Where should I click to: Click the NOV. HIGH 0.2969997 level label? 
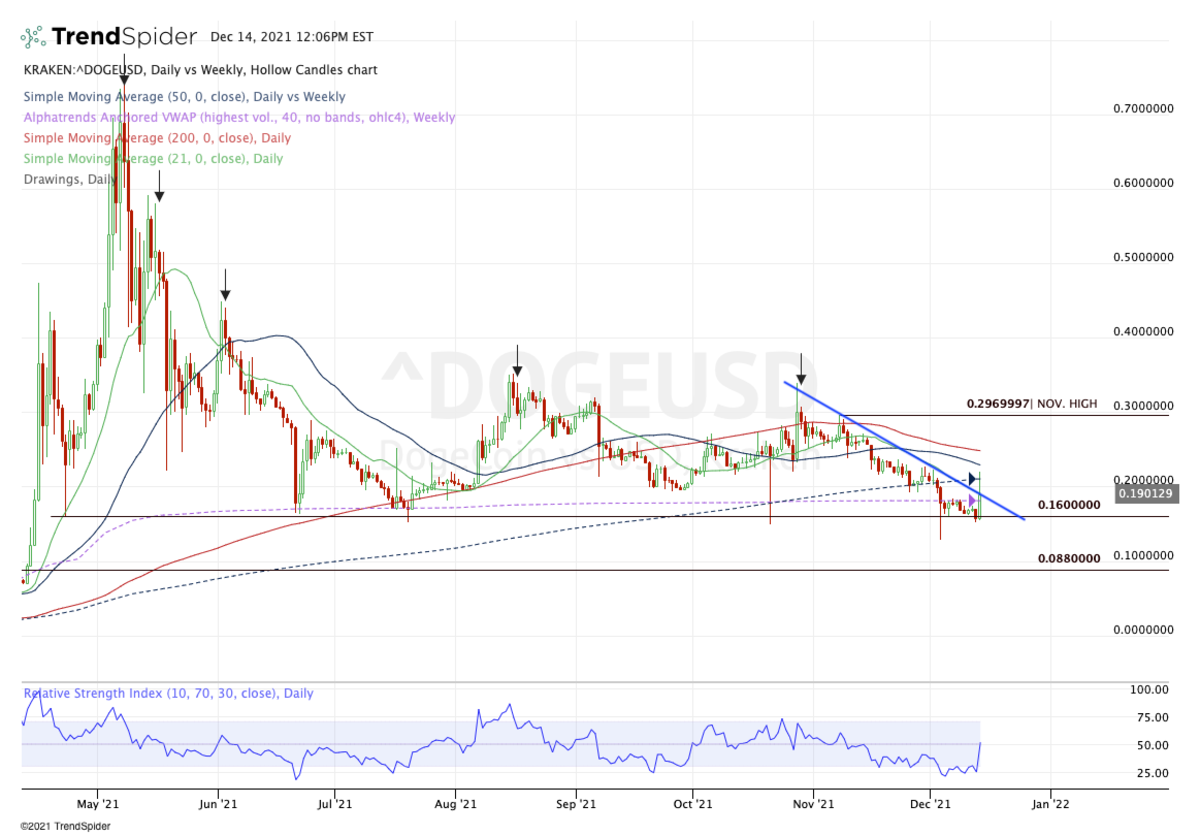[x=1031, y=404]
